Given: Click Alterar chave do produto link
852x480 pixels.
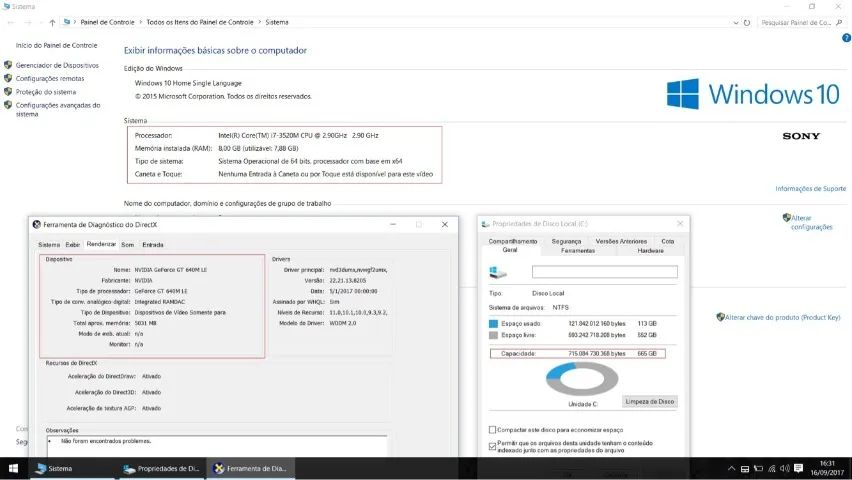Looking at the screenshot, I should [782, 317].
